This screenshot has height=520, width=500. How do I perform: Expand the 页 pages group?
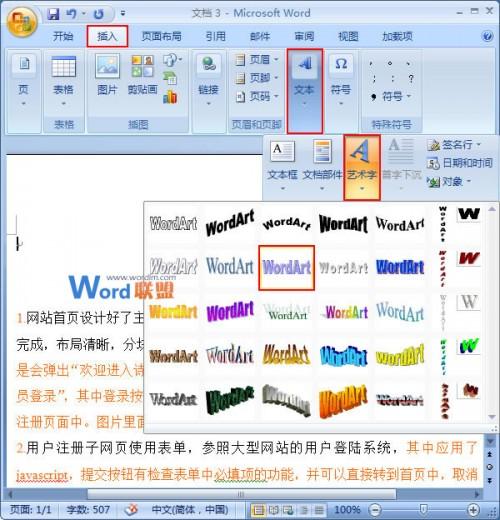[24, 80]
